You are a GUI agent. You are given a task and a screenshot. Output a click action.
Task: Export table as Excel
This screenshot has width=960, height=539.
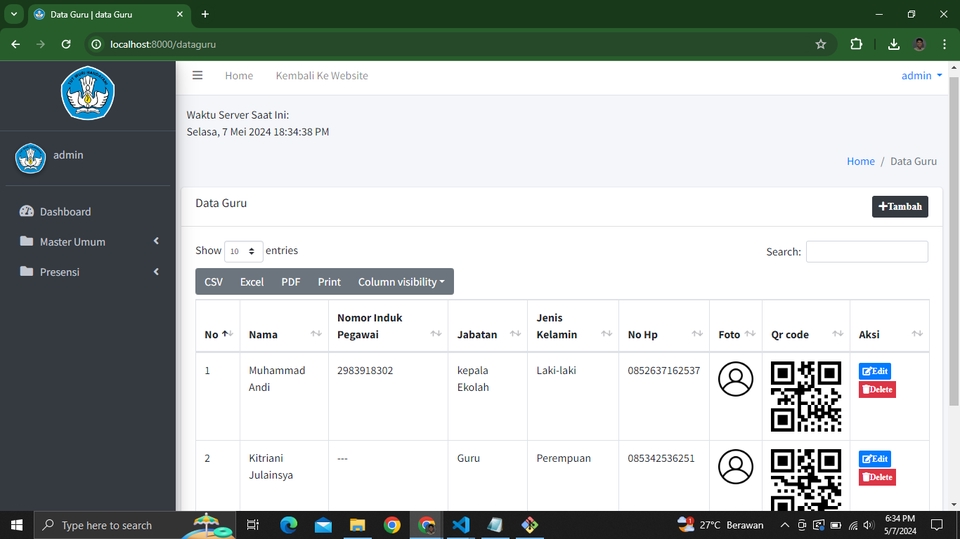click(252, 282)
